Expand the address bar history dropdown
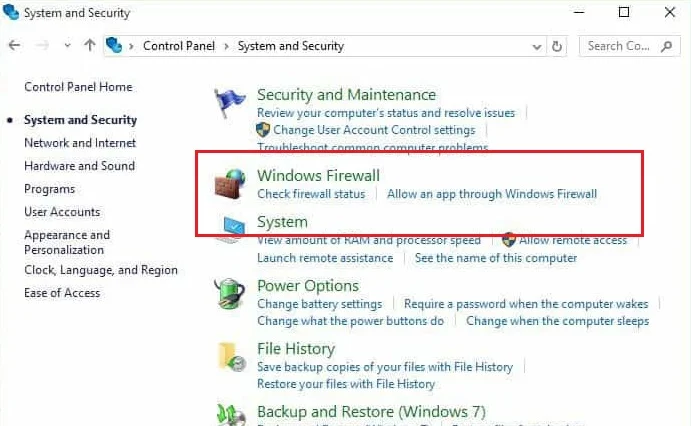The width and height of the screenshot is (691, 426). 538,46
